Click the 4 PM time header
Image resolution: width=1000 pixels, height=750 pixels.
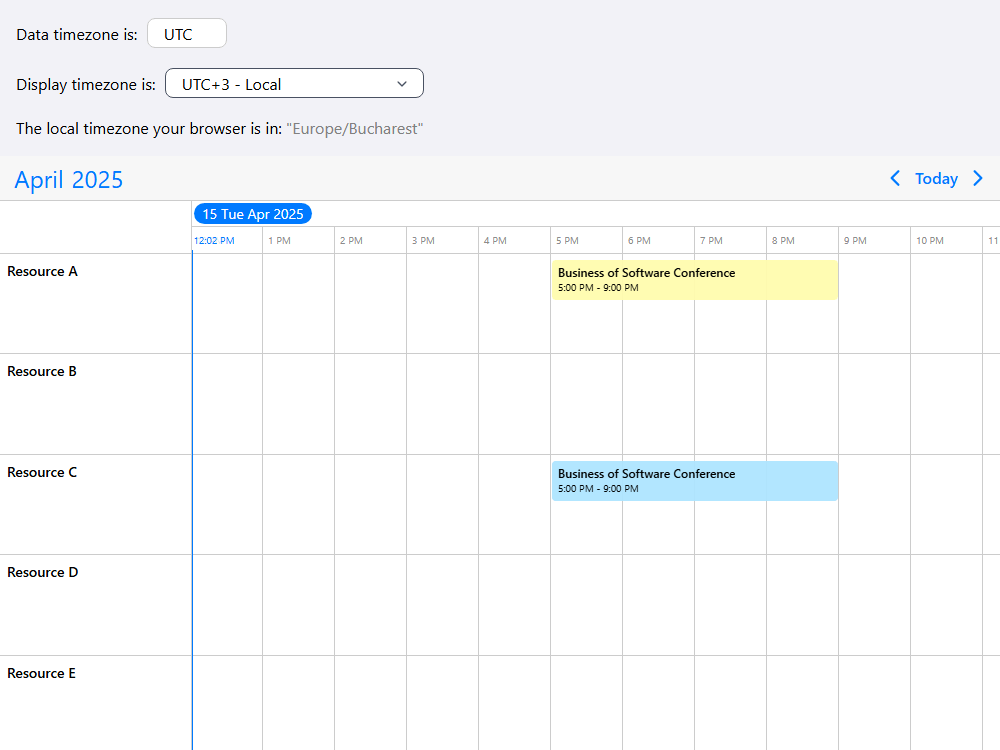[x=496, y=241]
